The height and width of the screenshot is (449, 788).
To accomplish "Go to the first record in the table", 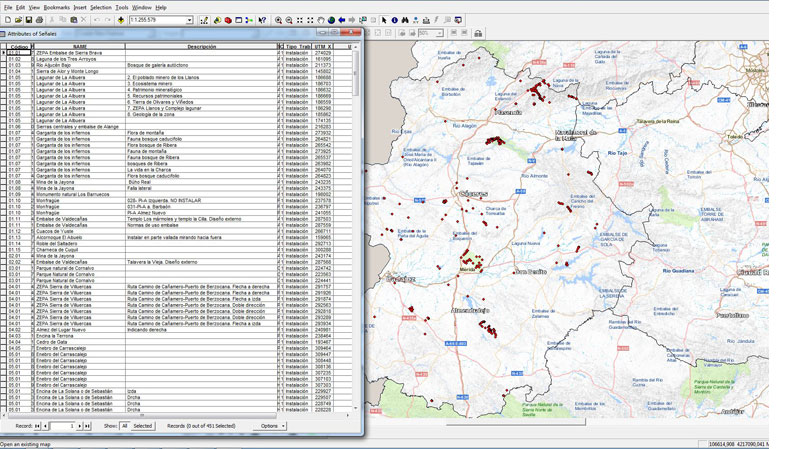I will click(37, 426).
